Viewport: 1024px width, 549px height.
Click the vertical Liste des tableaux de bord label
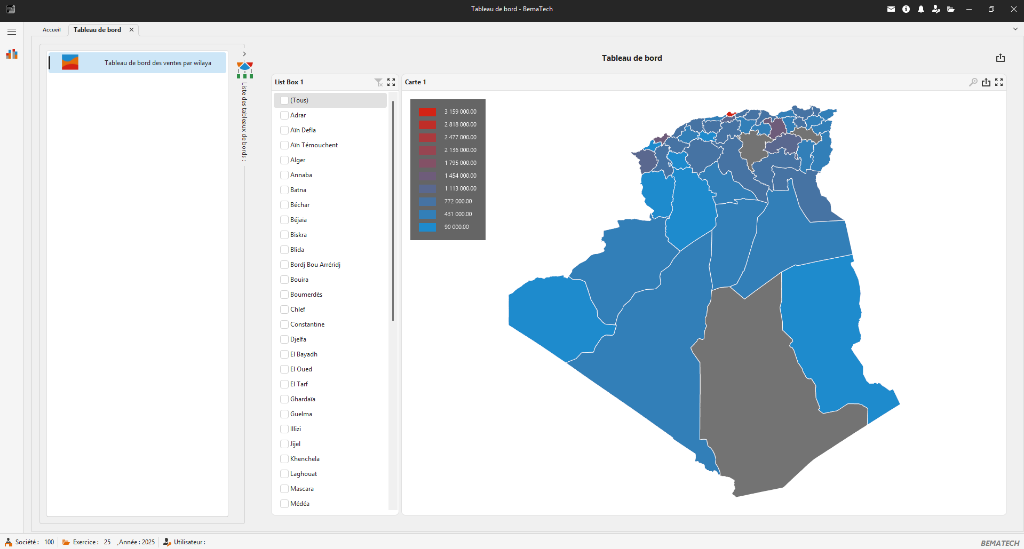244,121
